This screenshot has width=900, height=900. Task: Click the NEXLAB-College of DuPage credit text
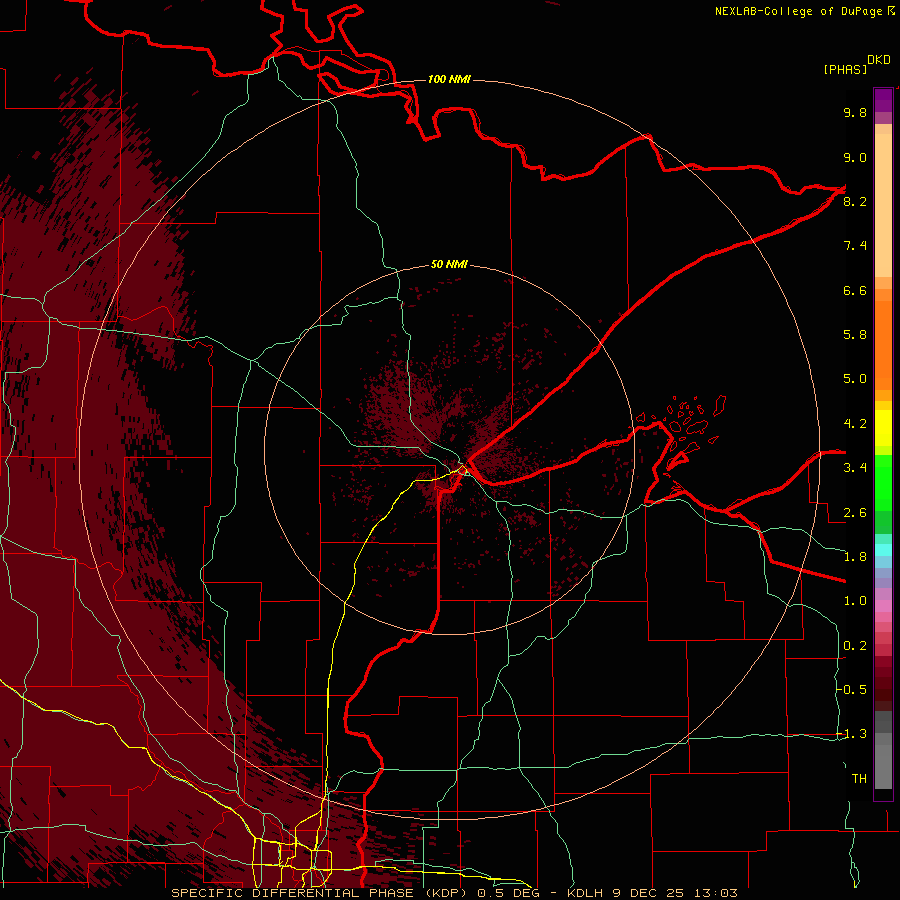(798, 11)
